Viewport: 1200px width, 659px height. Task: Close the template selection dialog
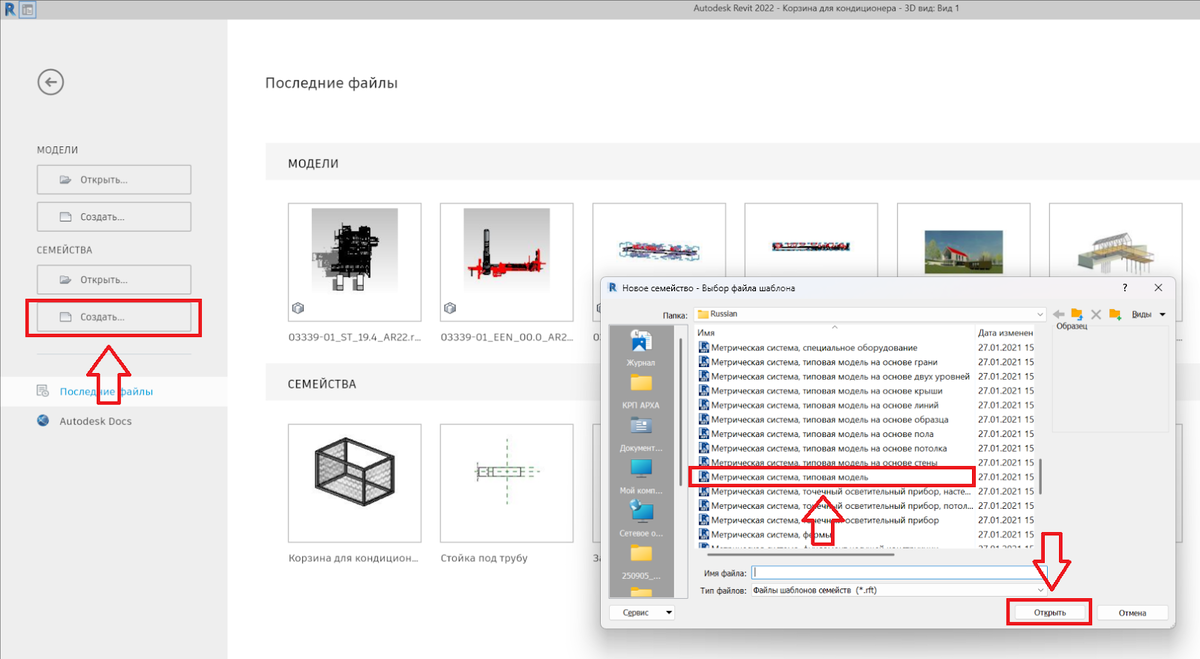click(1157, 287)
